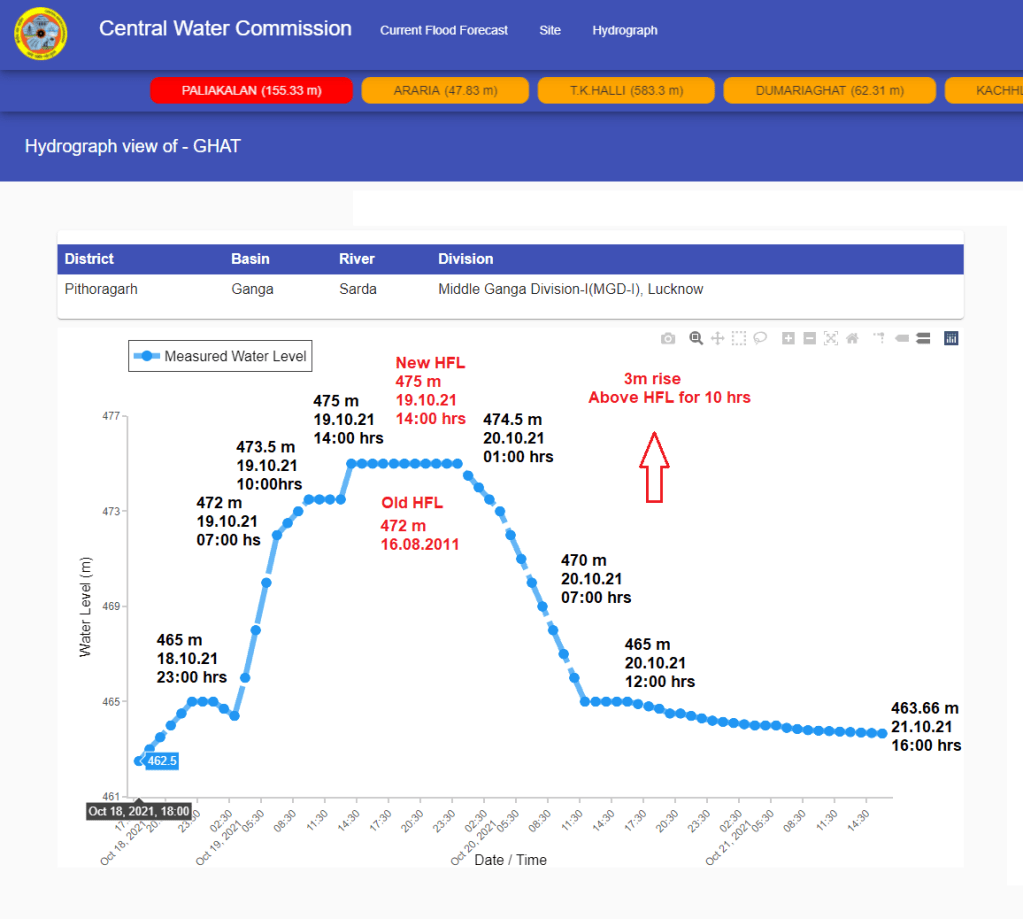Select the Pan tool in chart toolbar
Screen dimensions: 1023x919
[x=717, y=339]
